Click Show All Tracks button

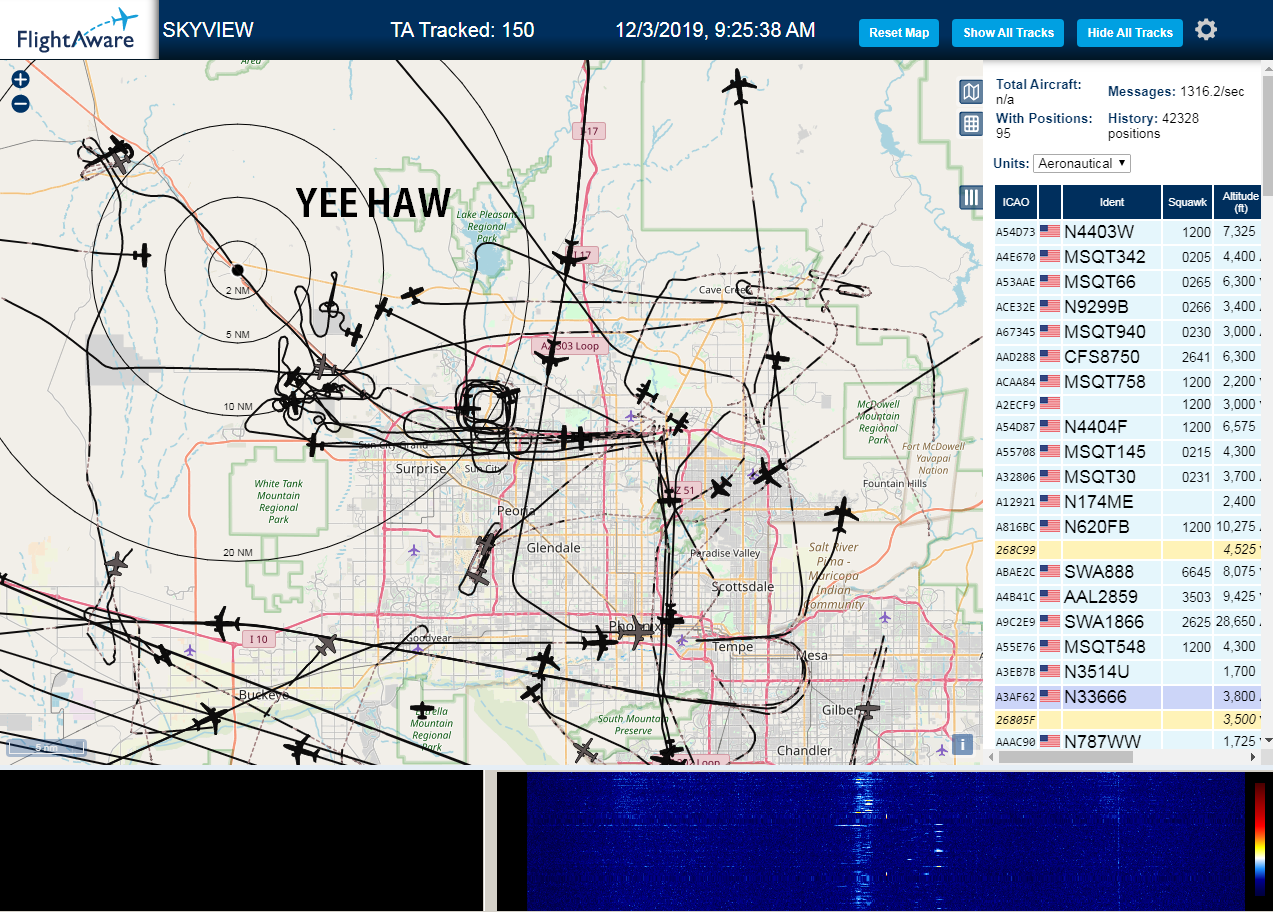(x=1008, y=33)
